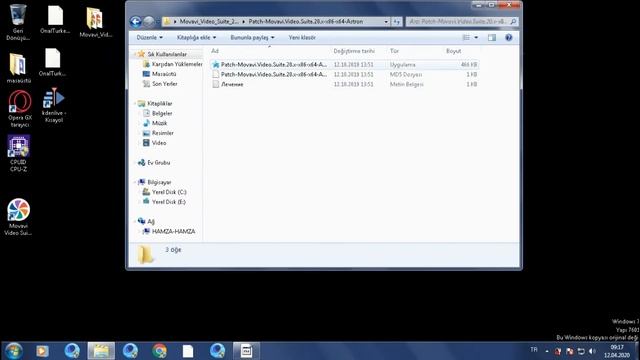
Task: Open Explorer help via the question mark icon
Action: (509, 38)
